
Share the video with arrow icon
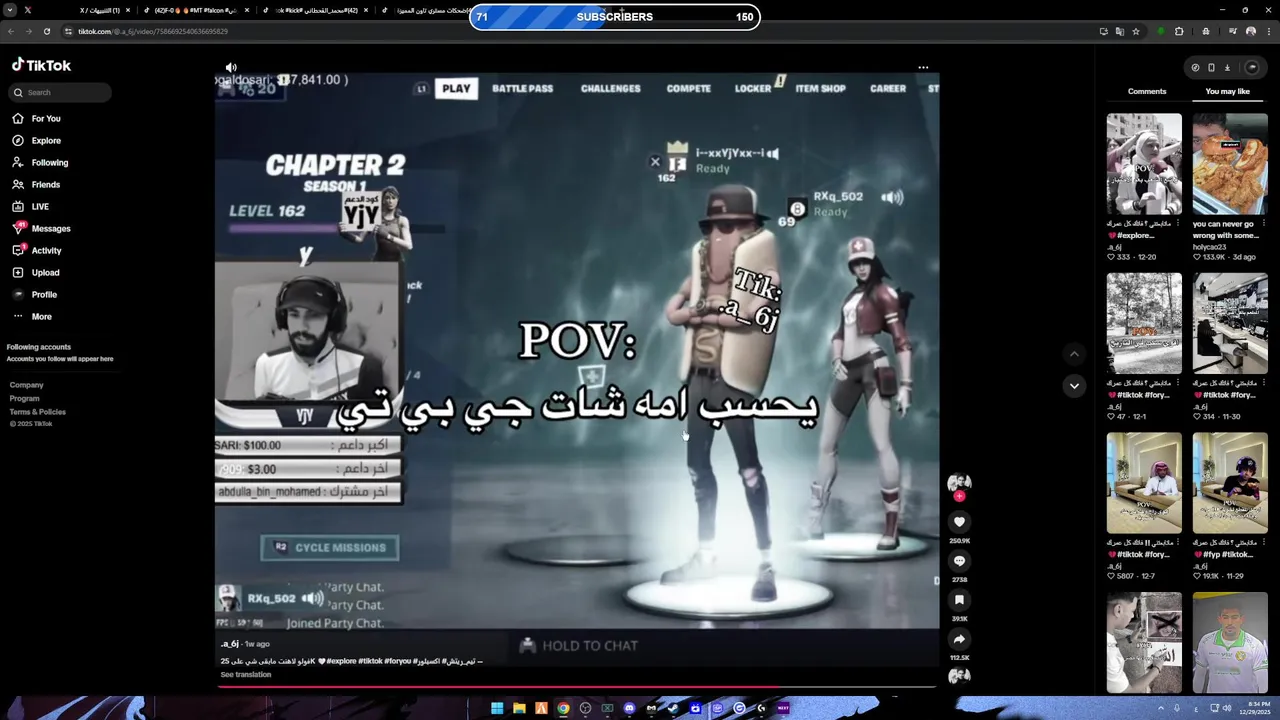(959, 639)
